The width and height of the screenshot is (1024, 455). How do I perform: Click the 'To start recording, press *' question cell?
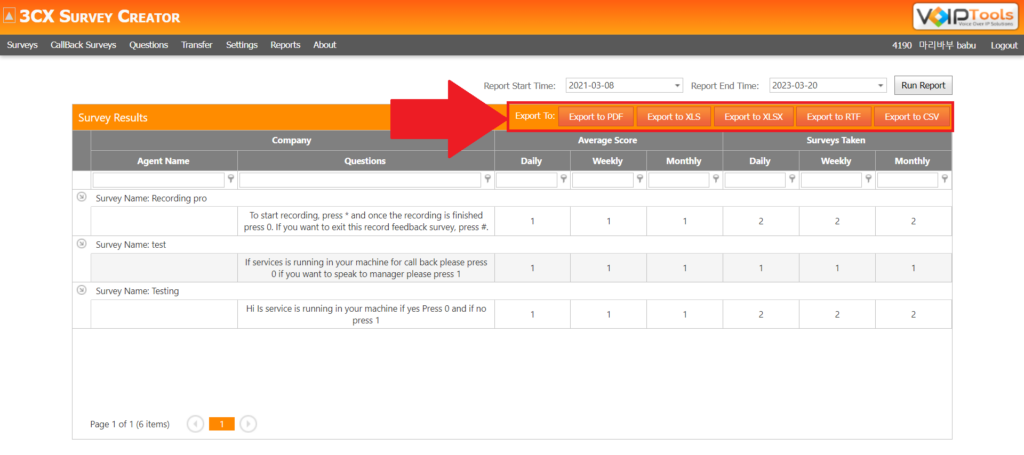(366, 221)
